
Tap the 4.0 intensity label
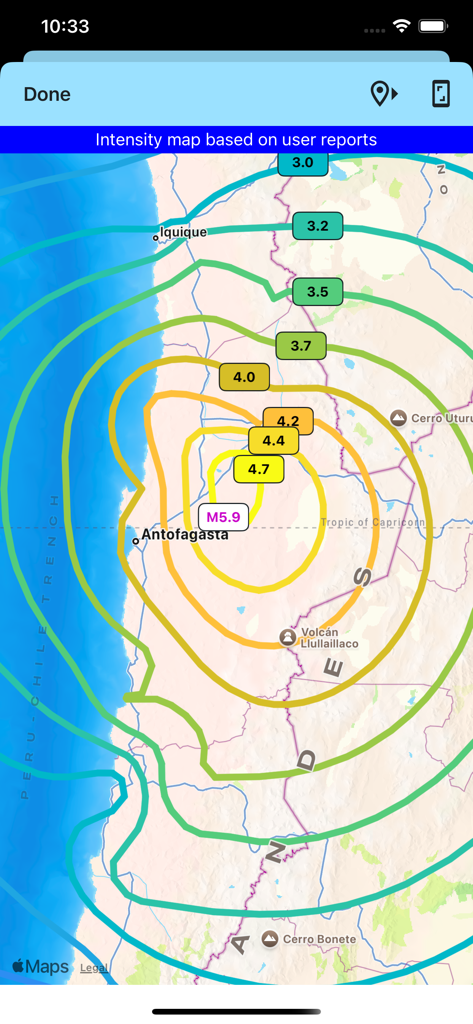[244, 377]
